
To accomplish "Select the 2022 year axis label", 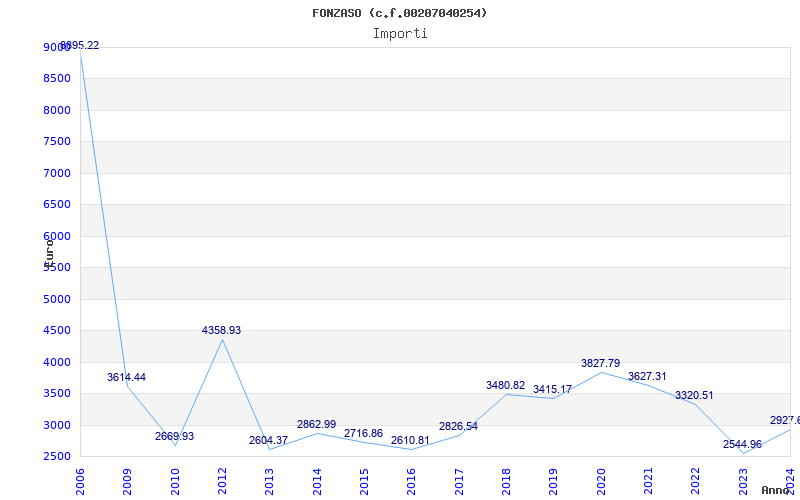I will pyautogui.click(x=695, y=481).
